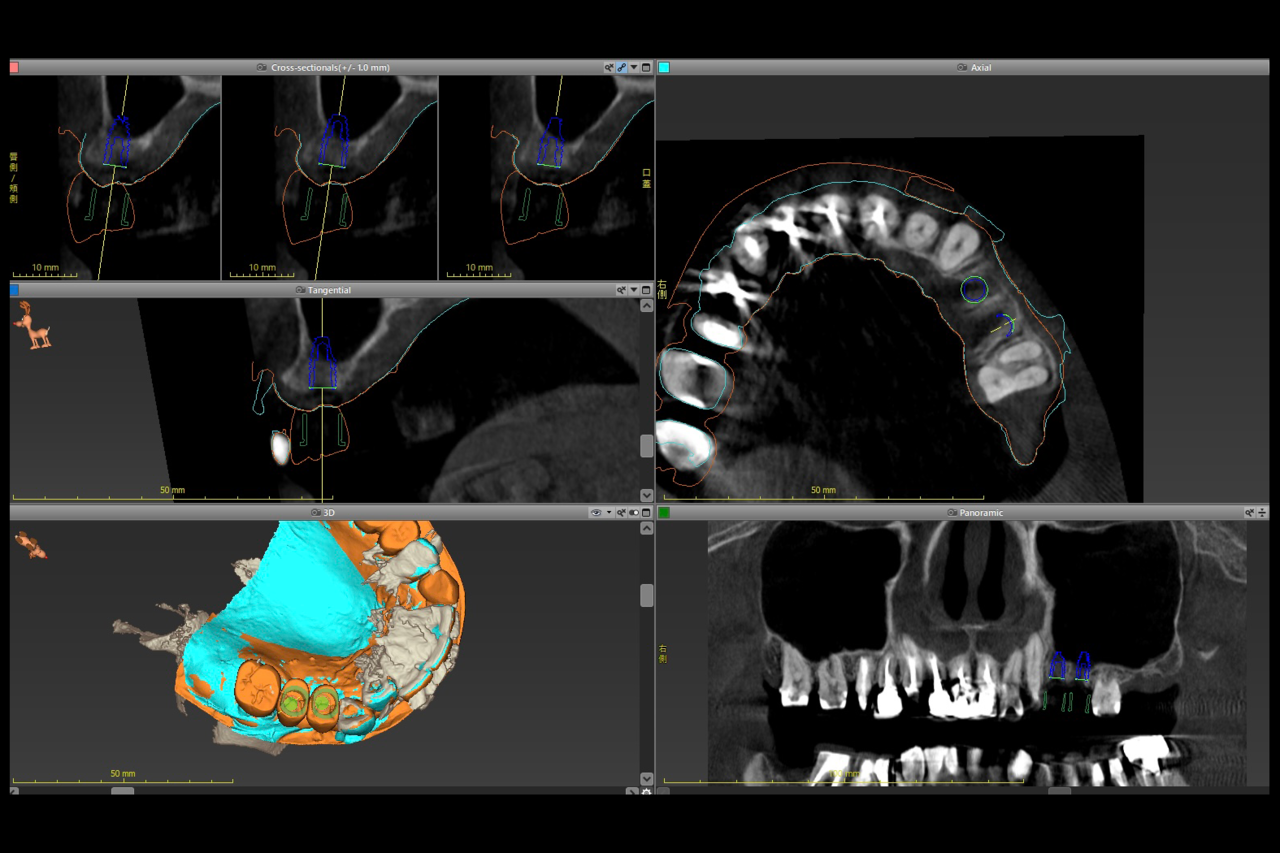Toggle the link views button in Cross-sectionals header
This screenshot has height=853, width=1280.
[x=621, y=68]
